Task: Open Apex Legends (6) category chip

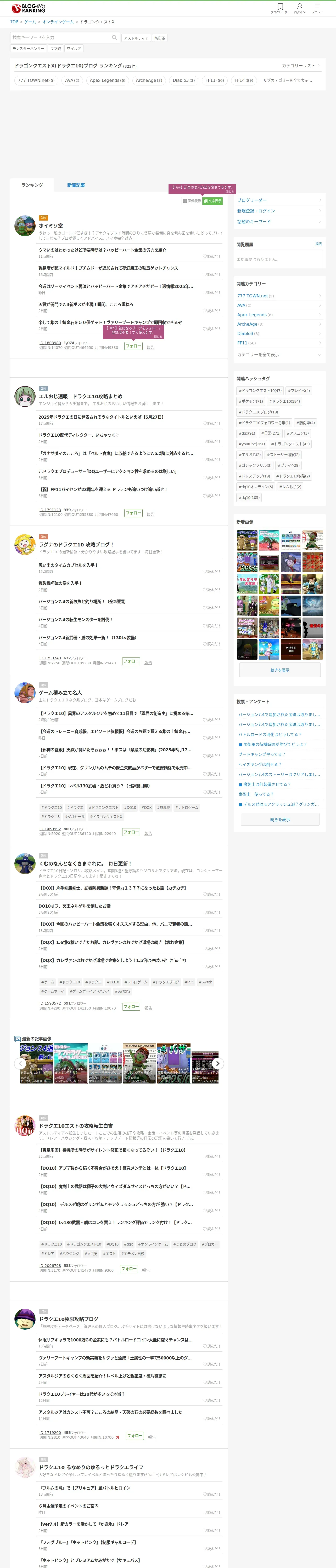Action: 107,80
